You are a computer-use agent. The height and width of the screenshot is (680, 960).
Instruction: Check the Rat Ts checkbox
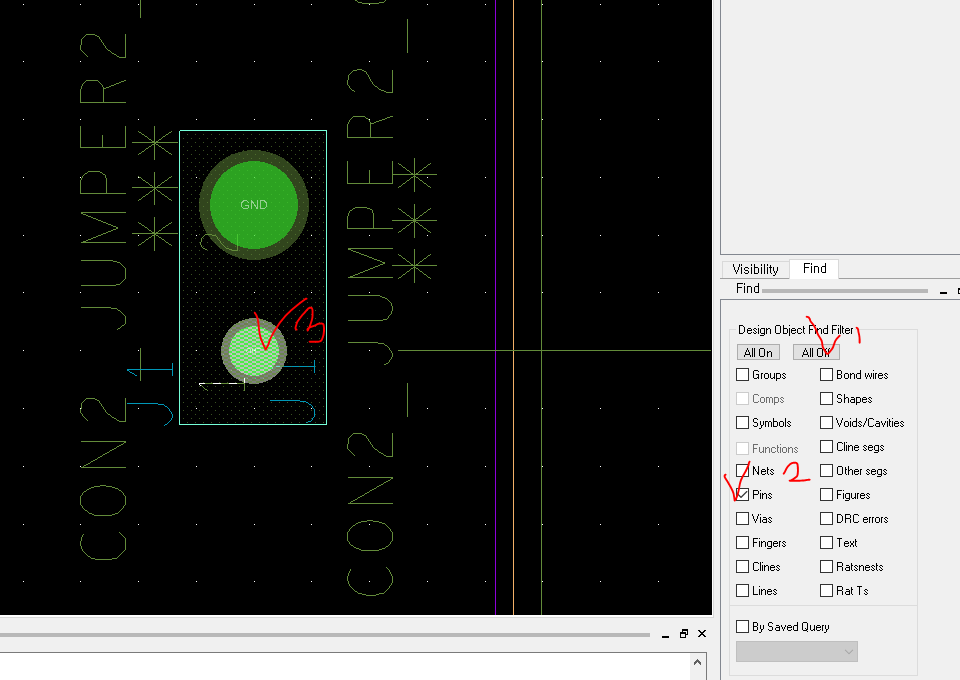tap(827, 591)
